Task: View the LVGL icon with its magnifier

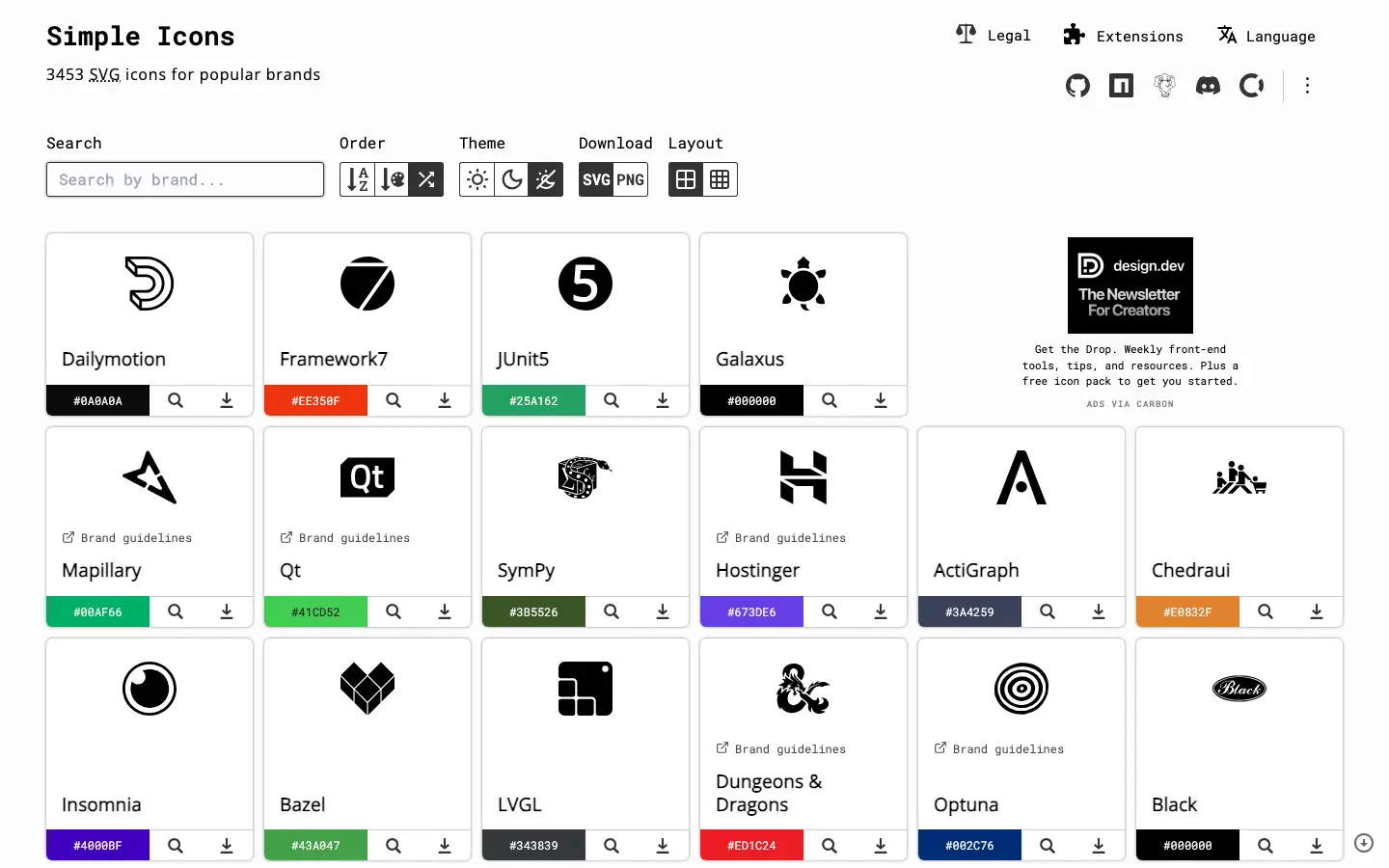Action: click(612, 846)
